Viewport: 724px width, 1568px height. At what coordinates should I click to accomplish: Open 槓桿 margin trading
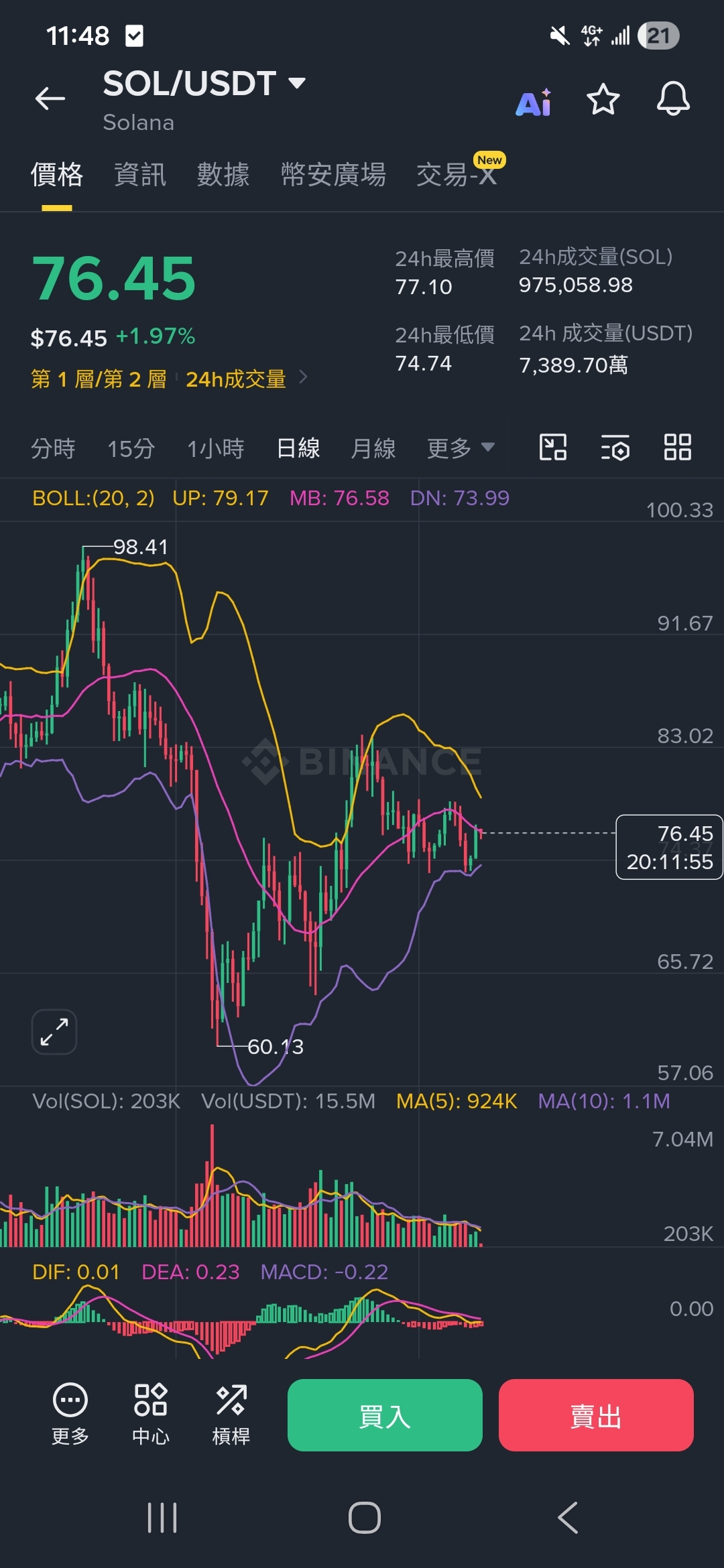pos(231,1414)
